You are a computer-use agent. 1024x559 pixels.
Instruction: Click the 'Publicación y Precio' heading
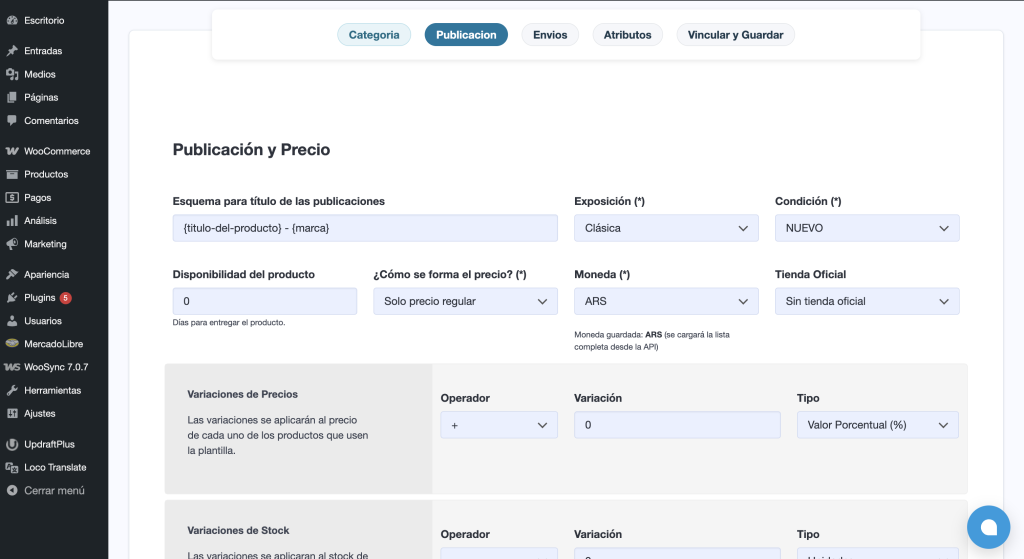click(x=251, y=150)
